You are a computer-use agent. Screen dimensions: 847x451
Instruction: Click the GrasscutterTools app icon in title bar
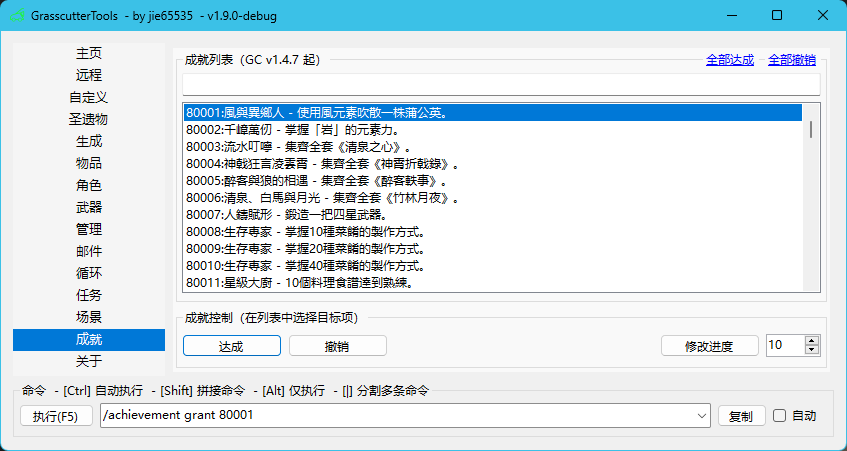(x=18, y=16)
